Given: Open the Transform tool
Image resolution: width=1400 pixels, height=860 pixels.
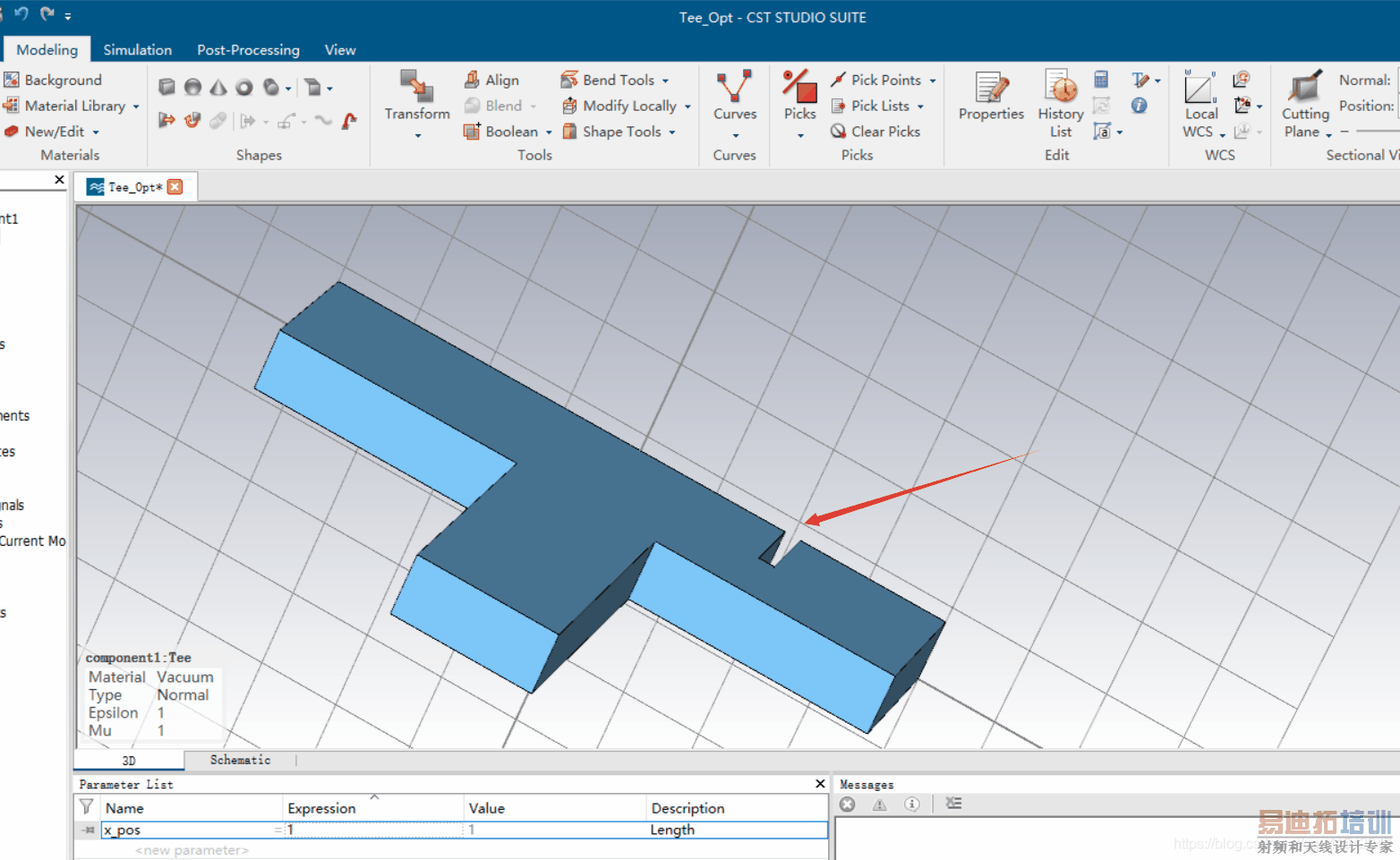Looking at the screenshot, I should [417, 104].
